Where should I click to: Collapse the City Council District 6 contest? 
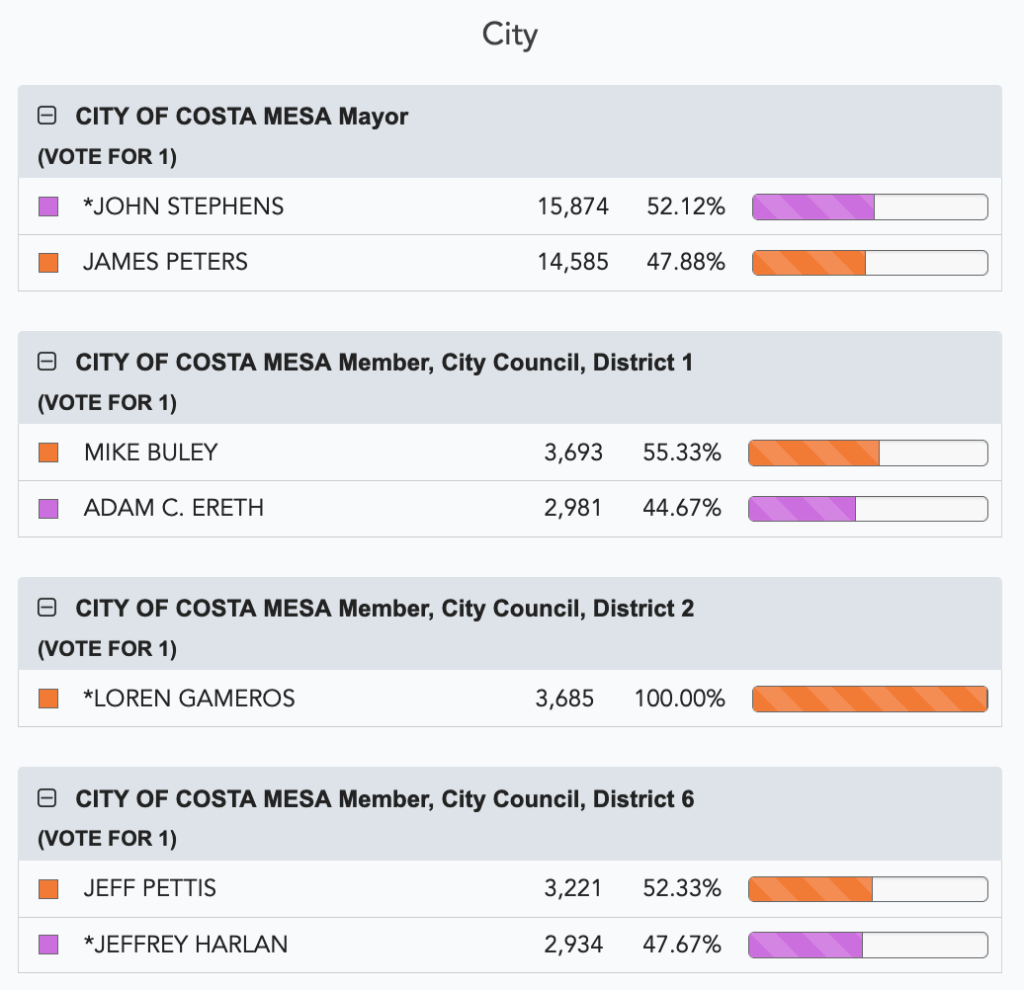[46, 798]
